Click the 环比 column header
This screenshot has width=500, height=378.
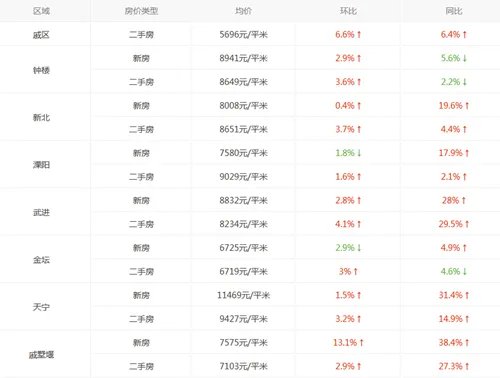click(x=348, y=11)
